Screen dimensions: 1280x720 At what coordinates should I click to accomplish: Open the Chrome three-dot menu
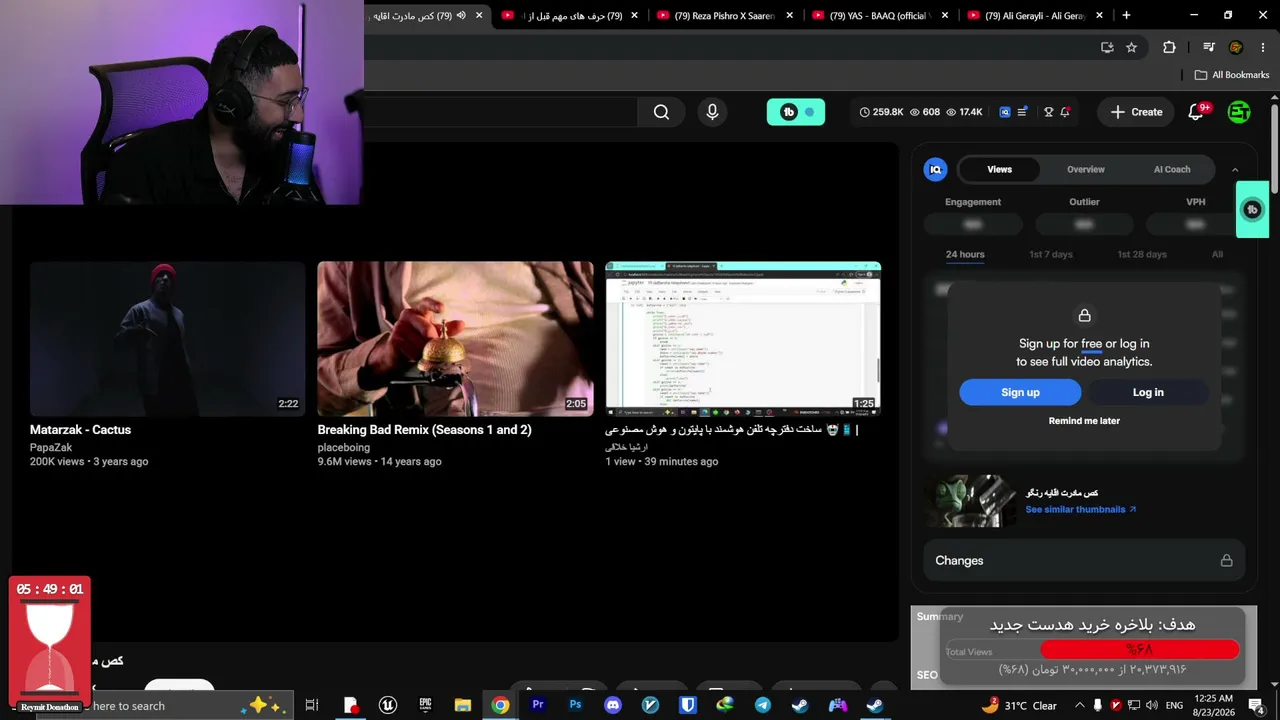1262,47
